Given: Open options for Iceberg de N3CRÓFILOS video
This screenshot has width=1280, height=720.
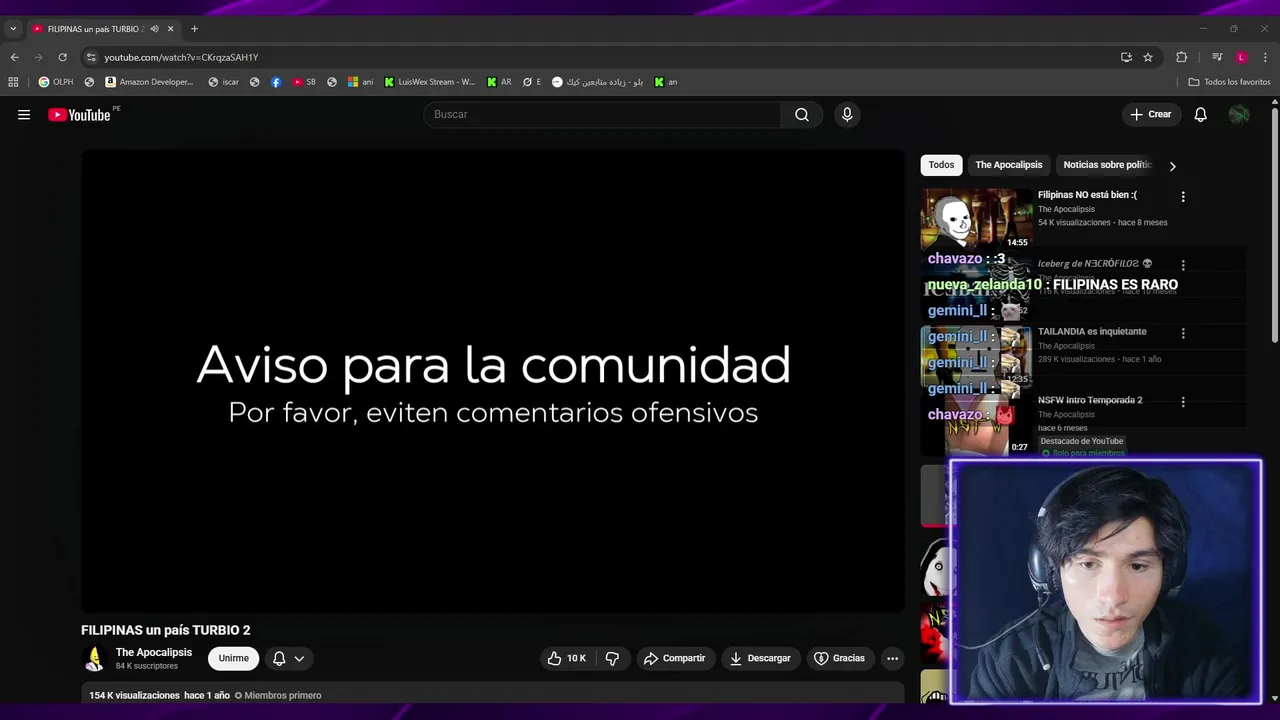Looking at the screenshot, I should click(x=1183, y=266).
